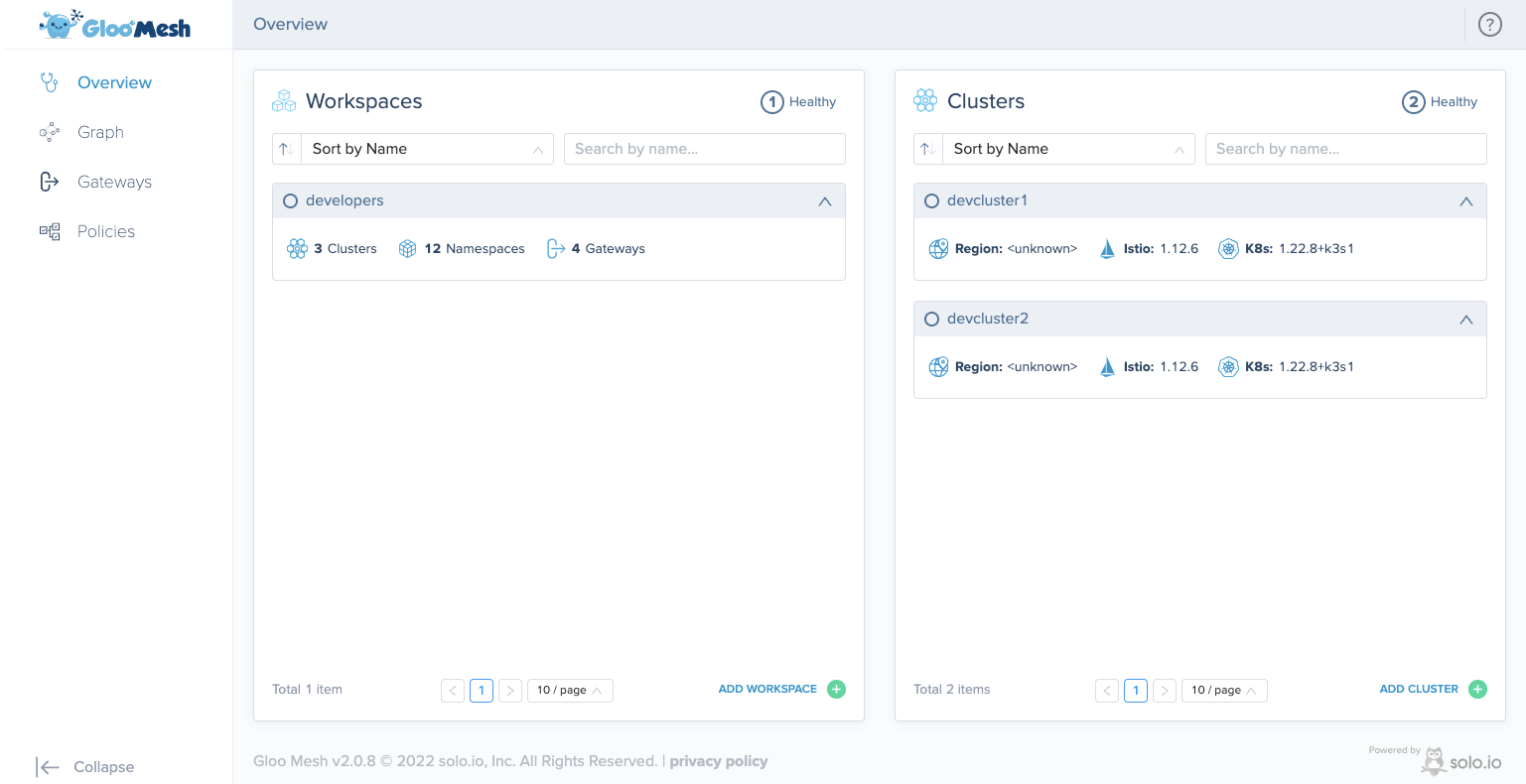Toggle the status circle on devcluster2

click(931, 319)
